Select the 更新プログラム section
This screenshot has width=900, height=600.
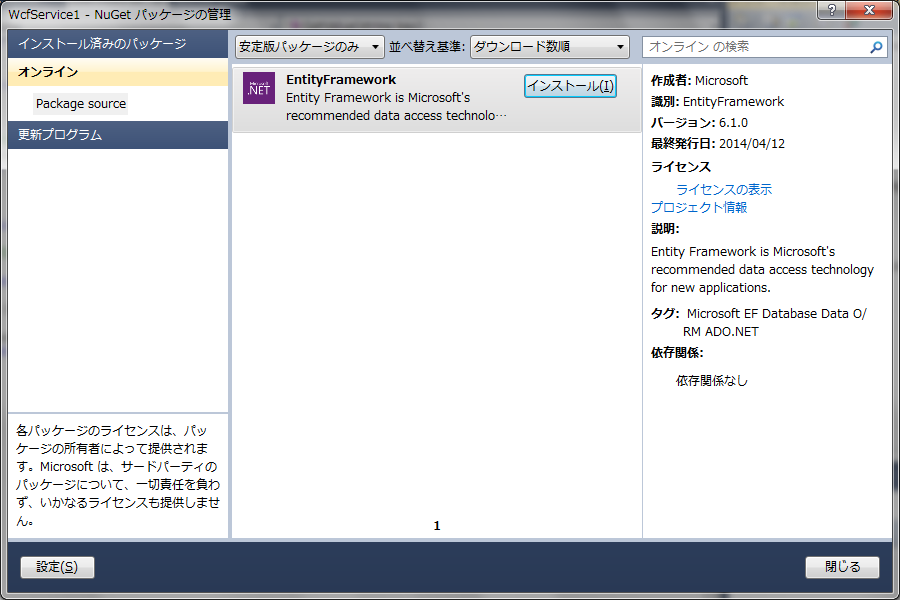point(118,135)
